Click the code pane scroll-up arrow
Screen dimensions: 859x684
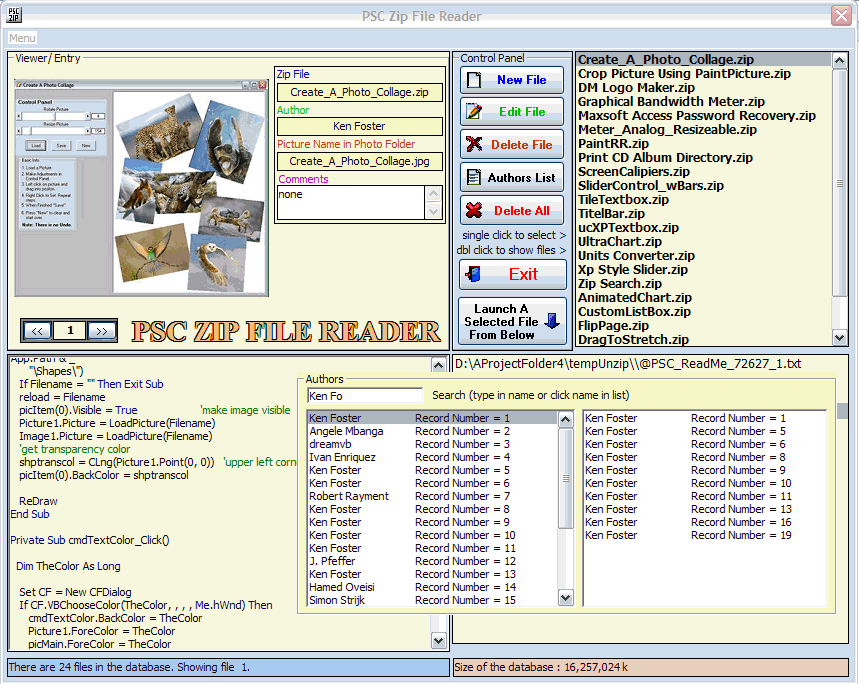[x=438, y=365]
